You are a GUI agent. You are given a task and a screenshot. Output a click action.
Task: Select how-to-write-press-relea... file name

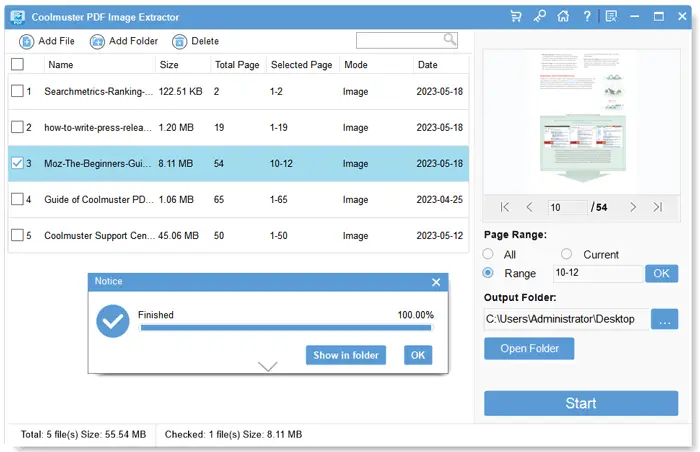click(98, 128)
